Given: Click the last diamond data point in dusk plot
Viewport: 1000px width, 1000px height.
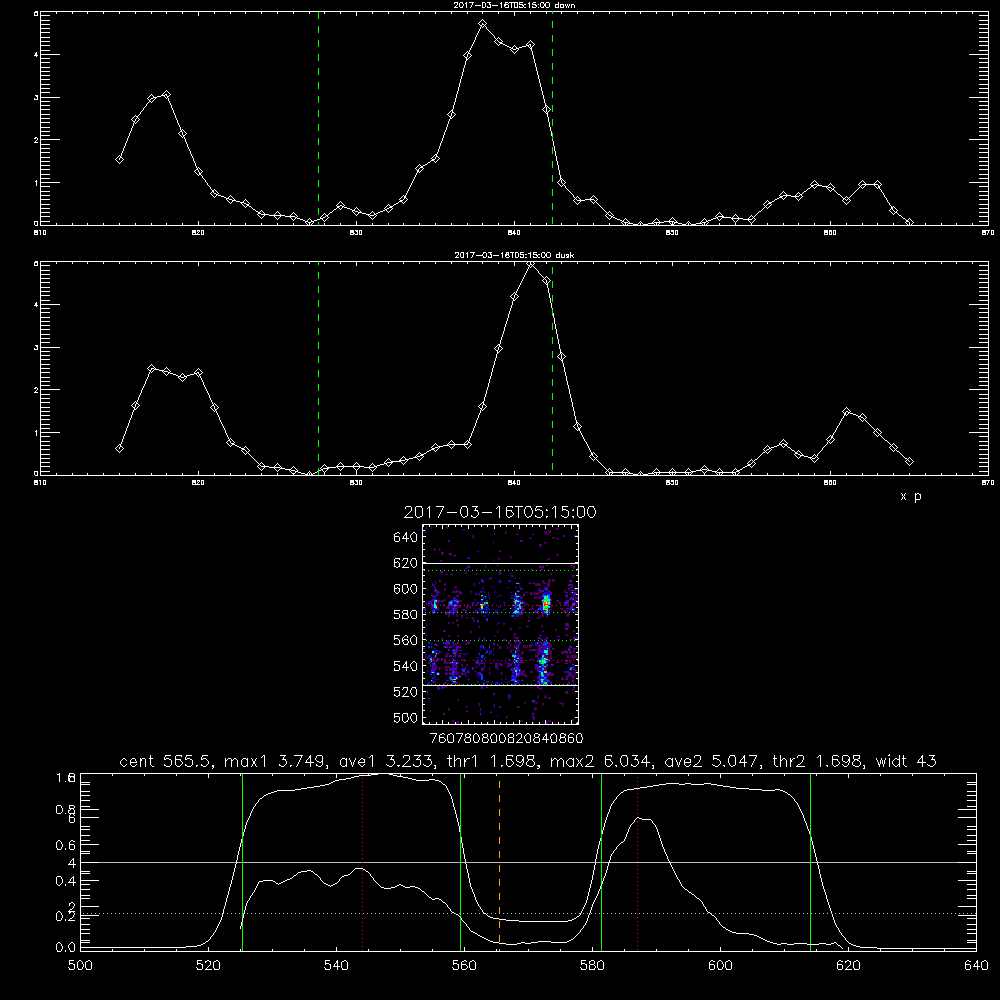Looking at the screenshot, I should (909, 461).
